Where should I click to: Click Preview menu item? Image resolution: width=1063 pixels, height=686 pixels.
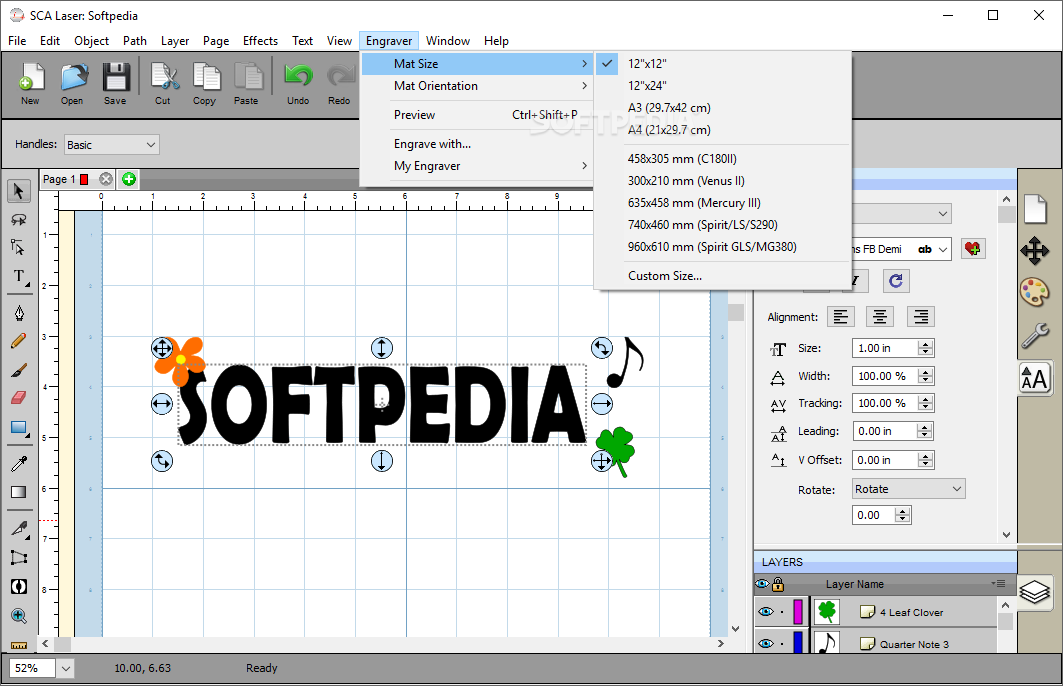click(477, 115)
